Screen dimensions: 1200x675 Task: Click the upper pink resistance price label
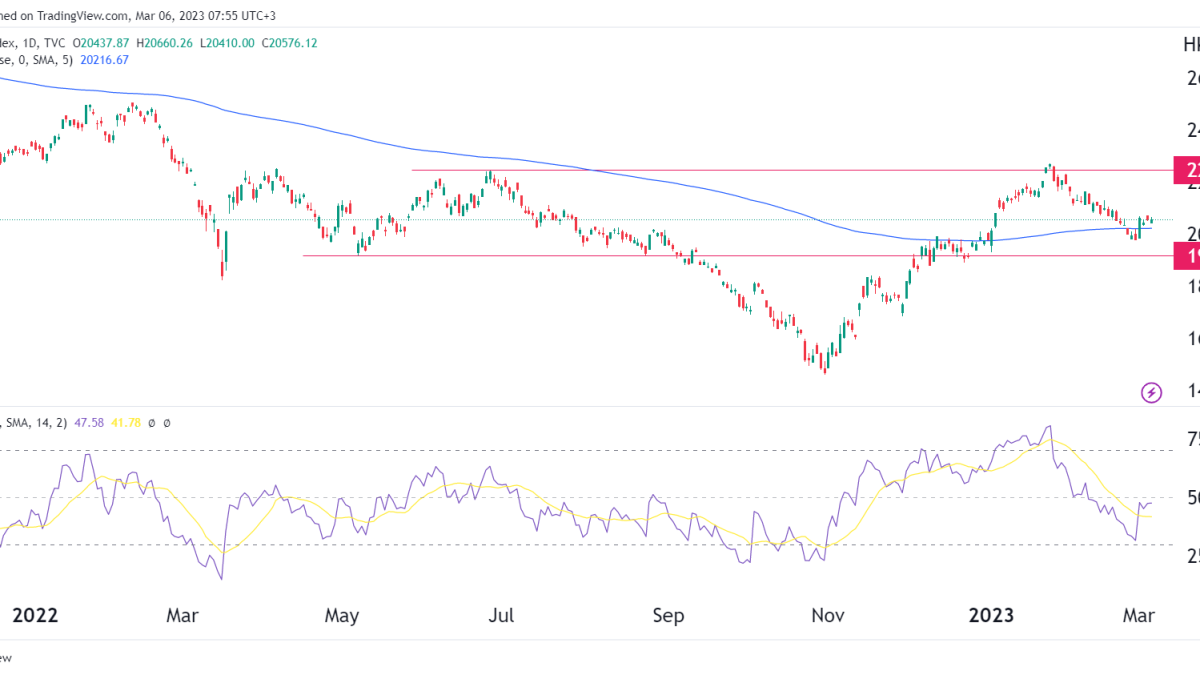1187,170
